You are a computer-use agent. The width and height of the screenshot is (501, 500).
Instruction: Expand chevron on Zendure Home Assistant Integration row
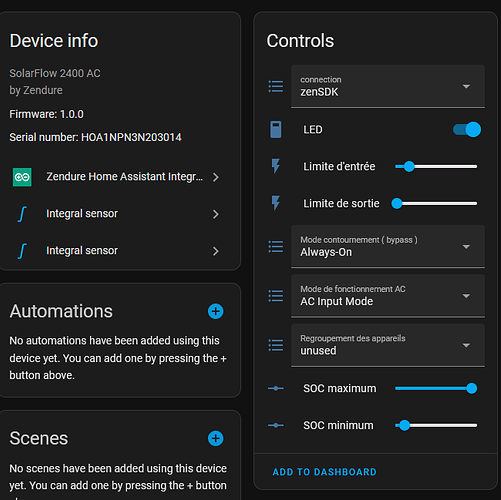click(x=216, y=177)
